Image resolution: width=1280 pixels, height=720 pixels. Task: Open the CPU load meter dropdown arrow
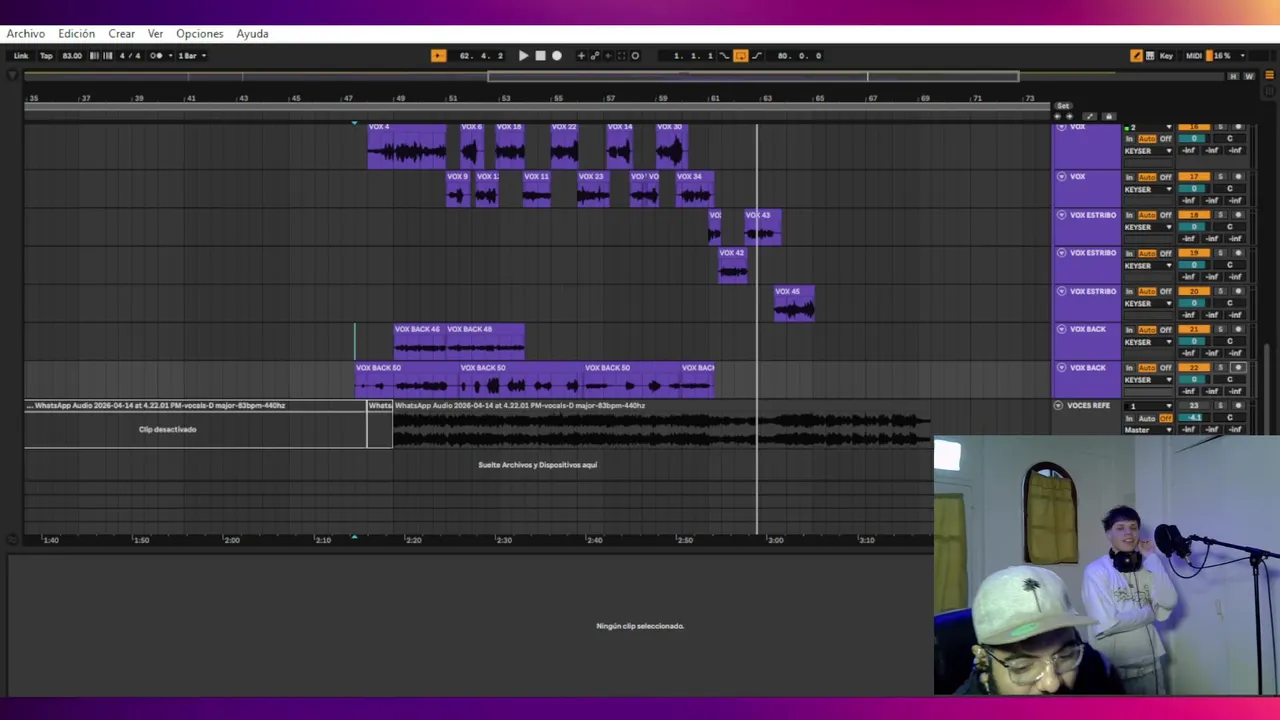point(1242,56)
